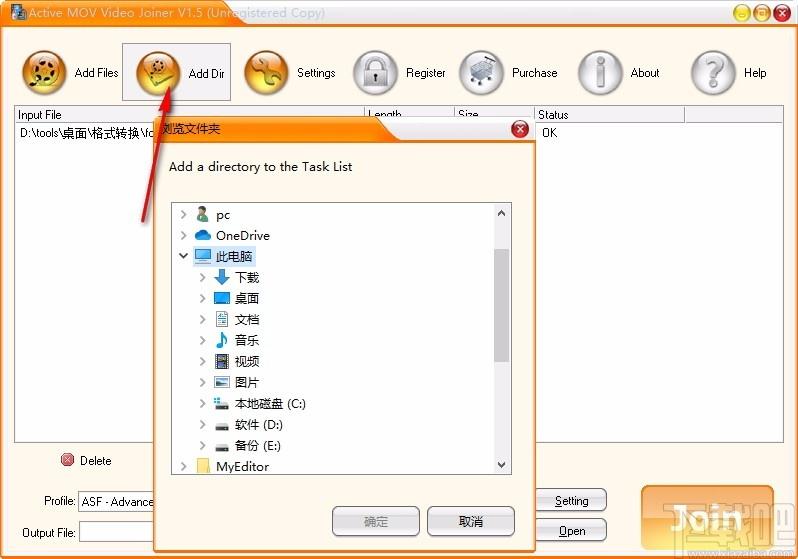The height and width of the screenshot is (559, 798).
Task: Click the 音乐 music note icon
Action: [221, 340]
